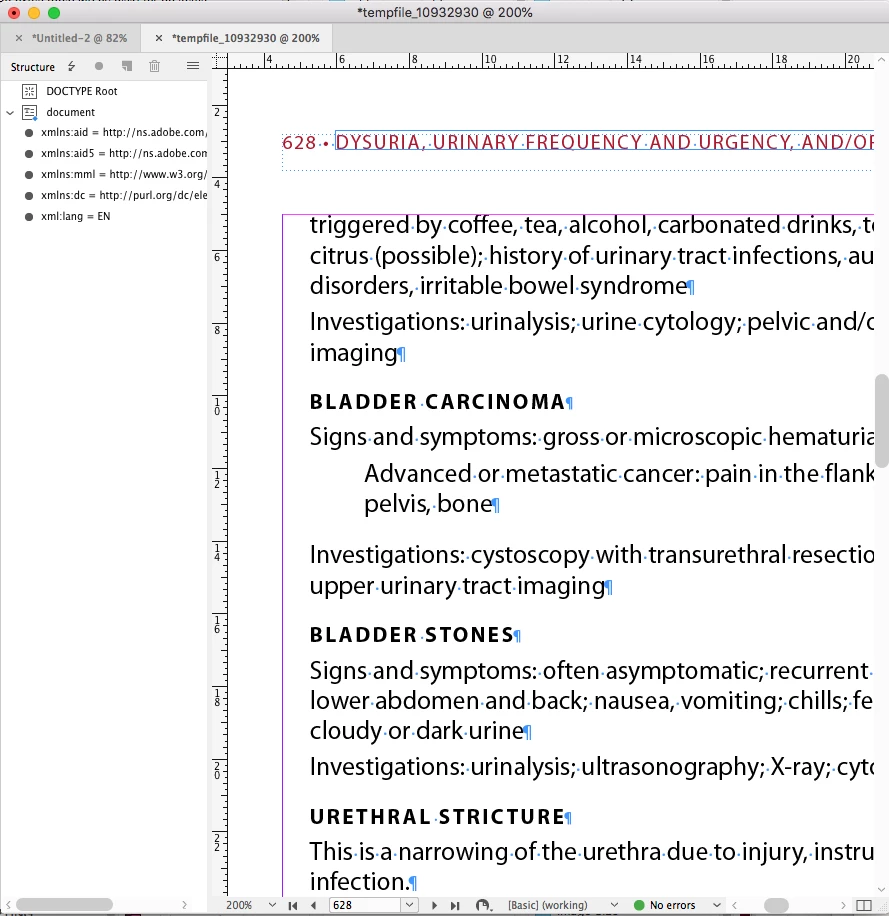The height and width of the screenshot is (916, 889).
Task: Click the Validate structure lightning icon
Action: pos(71,66)
